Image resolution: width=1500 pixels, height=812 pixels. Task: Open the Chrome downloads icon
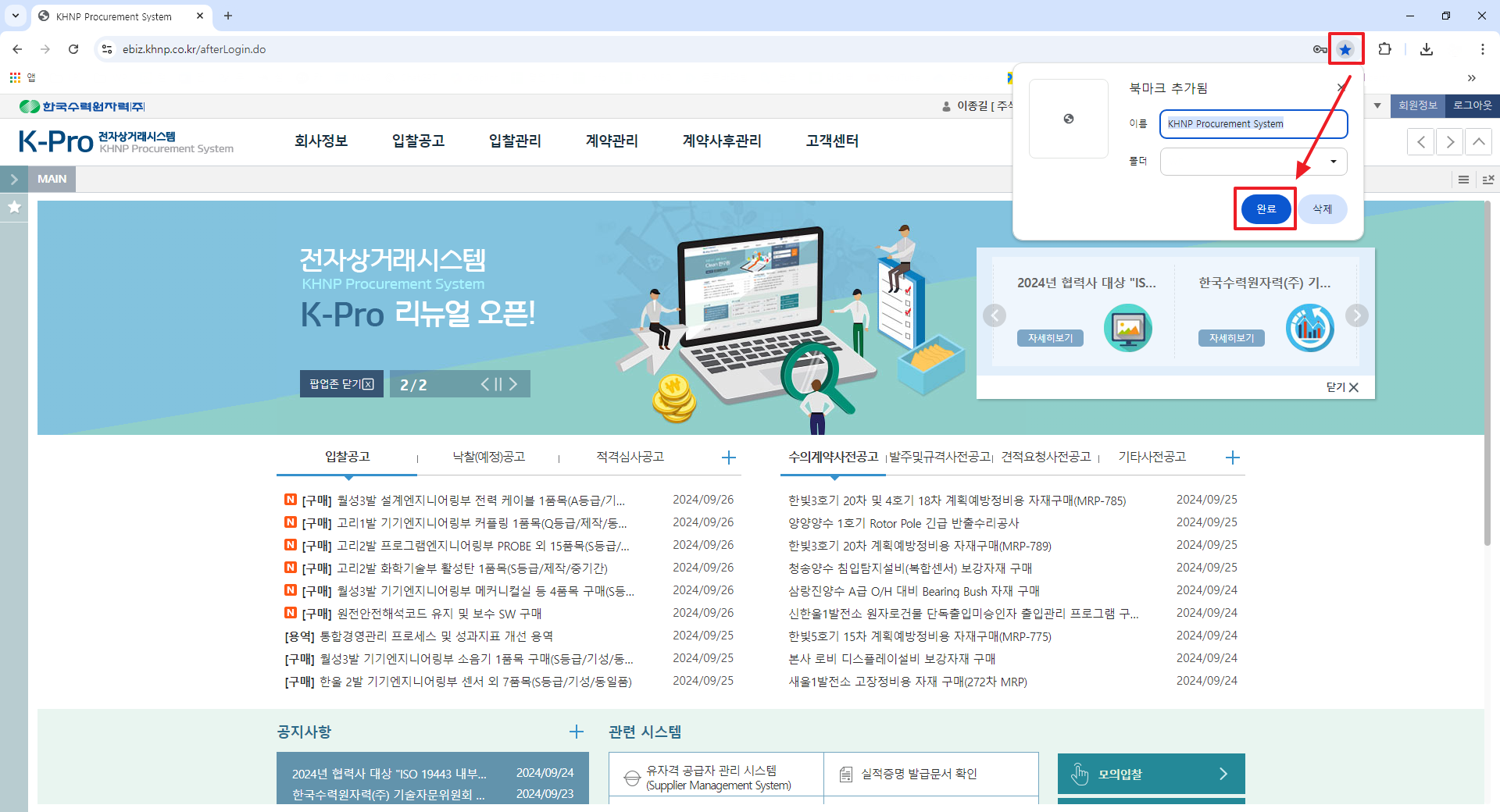click(1427, 49)
